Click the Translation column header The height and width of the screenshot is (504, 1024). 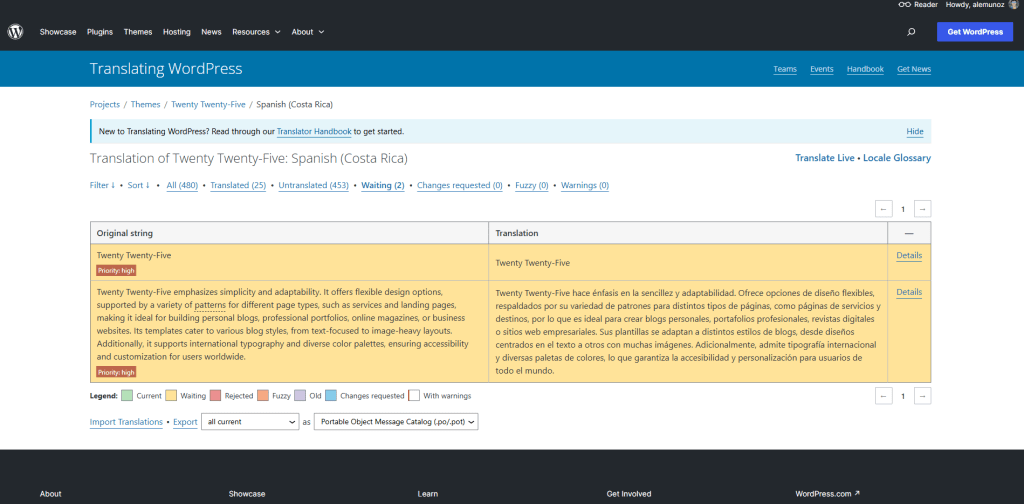(688, 233)
